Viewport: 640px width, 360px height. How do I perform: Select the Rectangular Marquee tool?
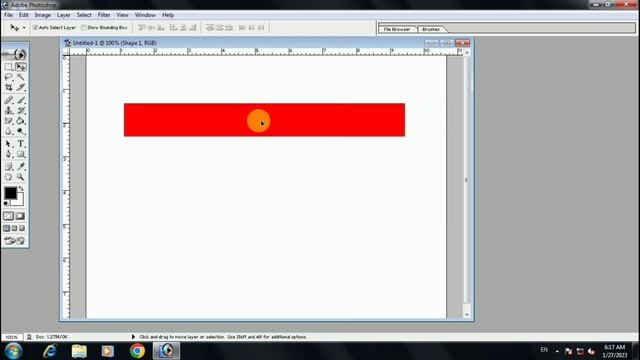pos(9,67)
